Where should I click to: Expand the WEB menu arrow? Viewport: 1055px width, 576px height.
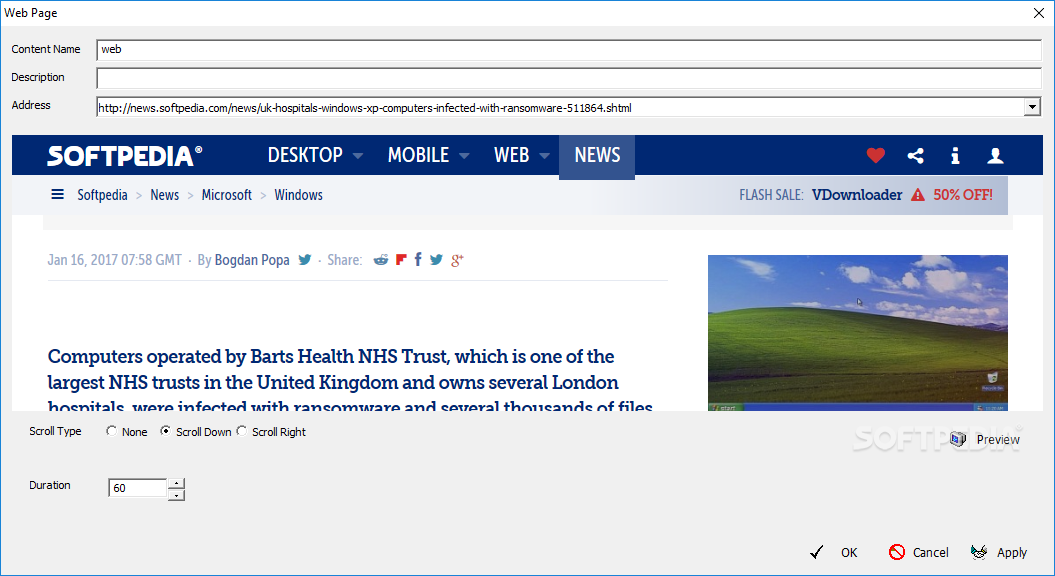click(x=544, y=156)
